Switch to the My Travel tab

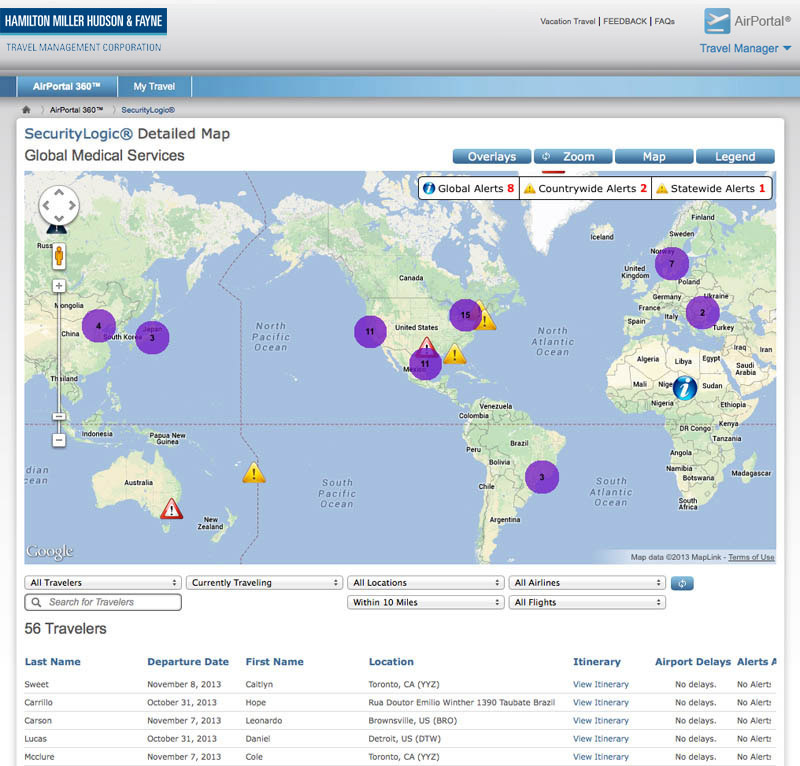pyautogui.click(x=154, y=86)
